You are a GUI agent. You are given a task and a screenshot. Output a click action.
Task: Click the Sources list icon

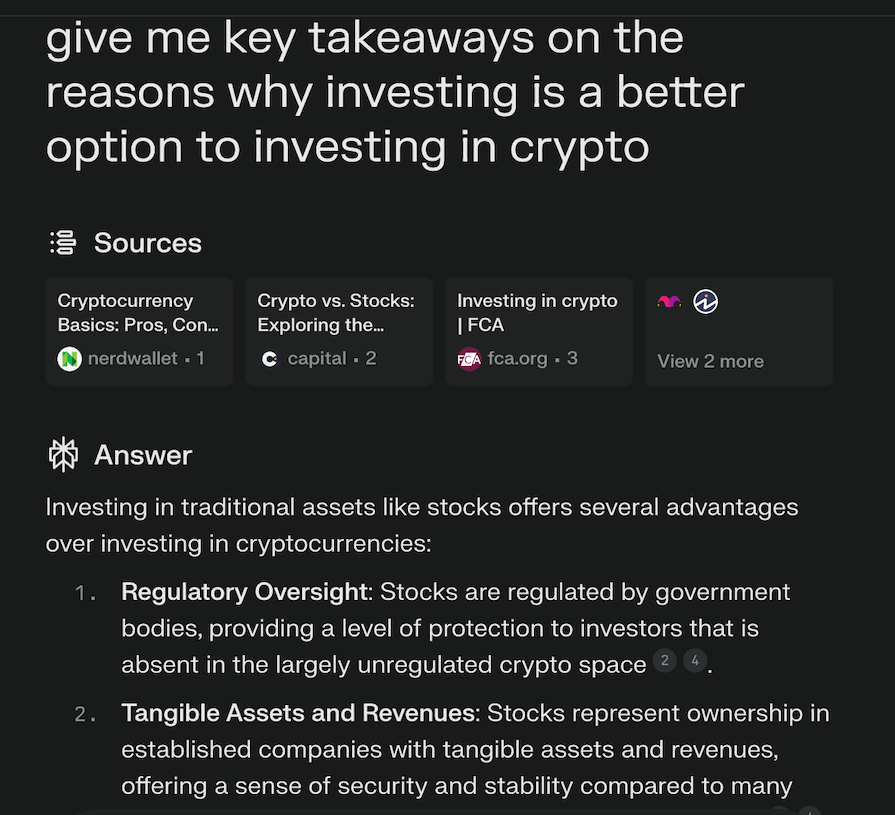tap(63, 242)
